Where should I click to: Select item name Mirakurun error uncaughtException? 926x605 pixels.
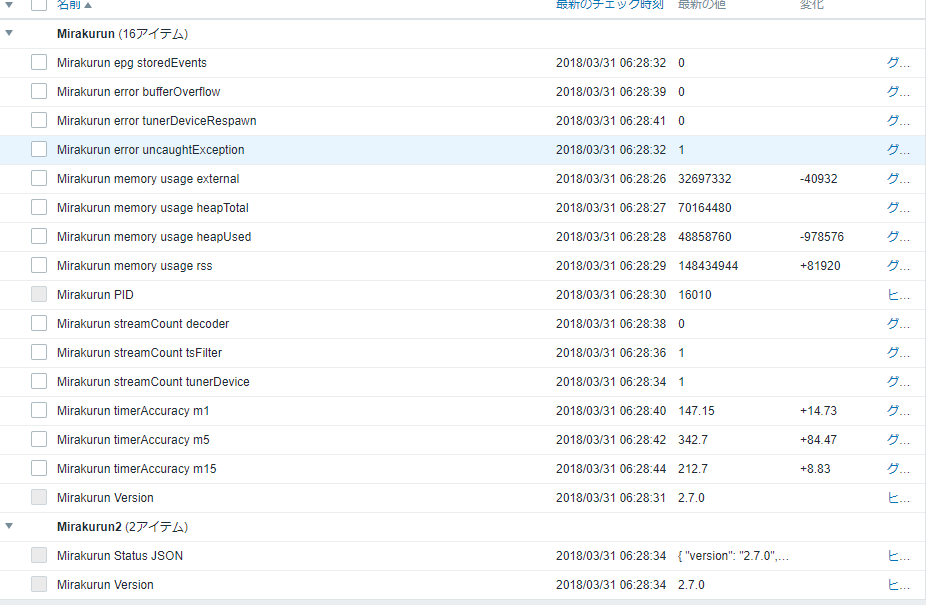pyautogui.click(x=151, y=149)
